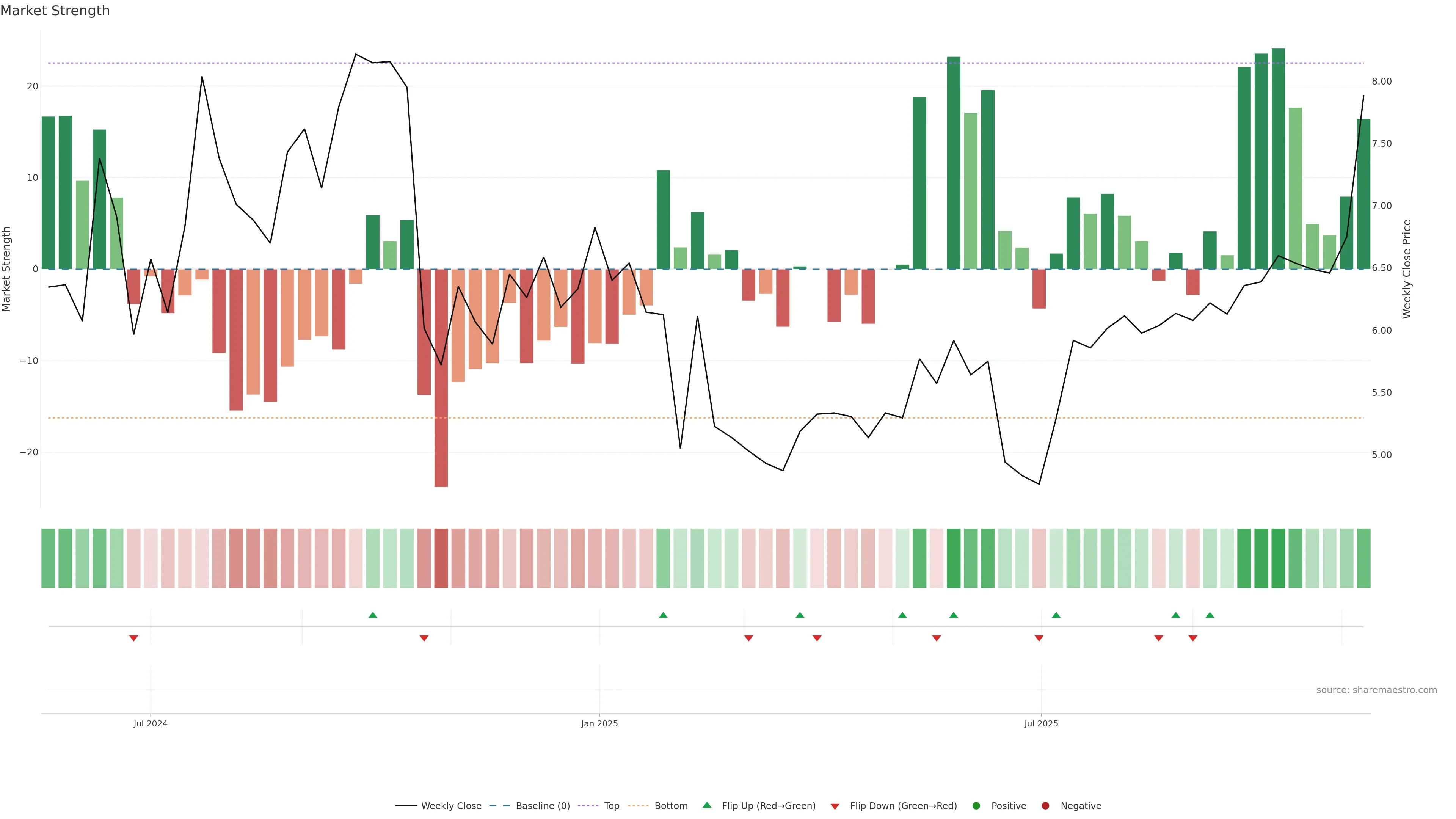Click the Market Strength chart title

[x=55, y=11]
